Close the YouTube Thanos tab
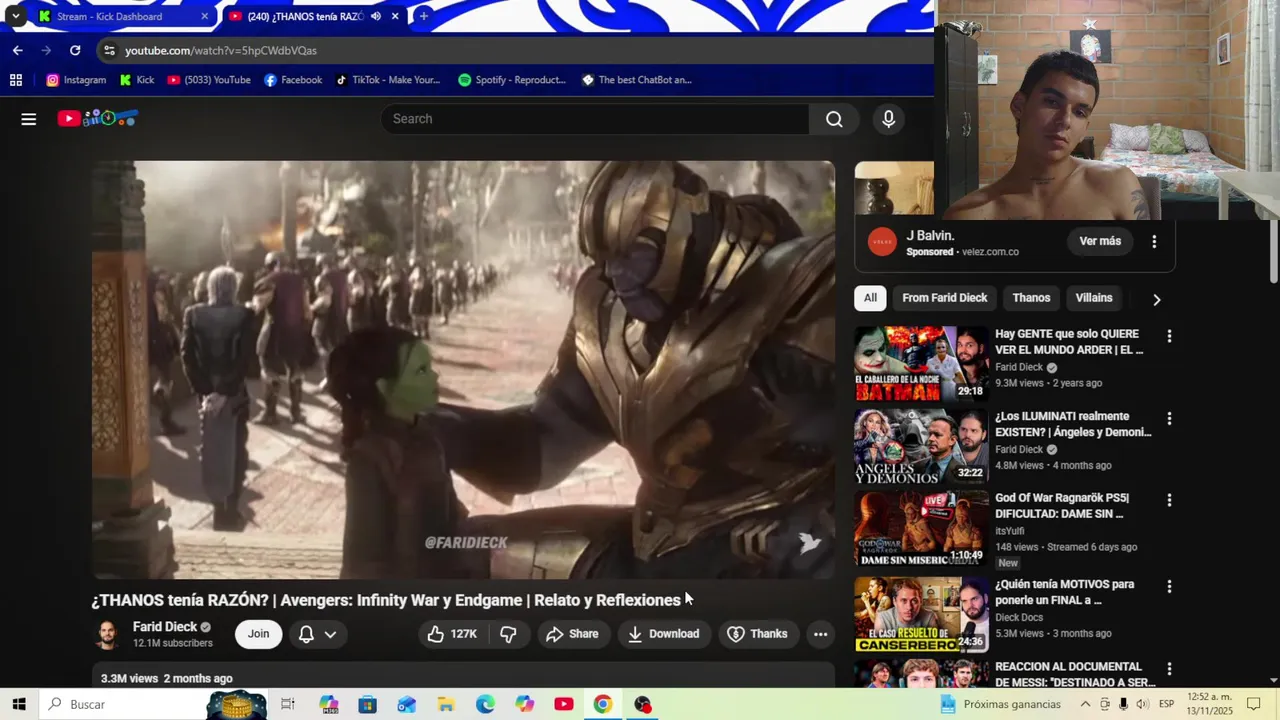This screenshot has height=720, width=1280. [396, 16]
